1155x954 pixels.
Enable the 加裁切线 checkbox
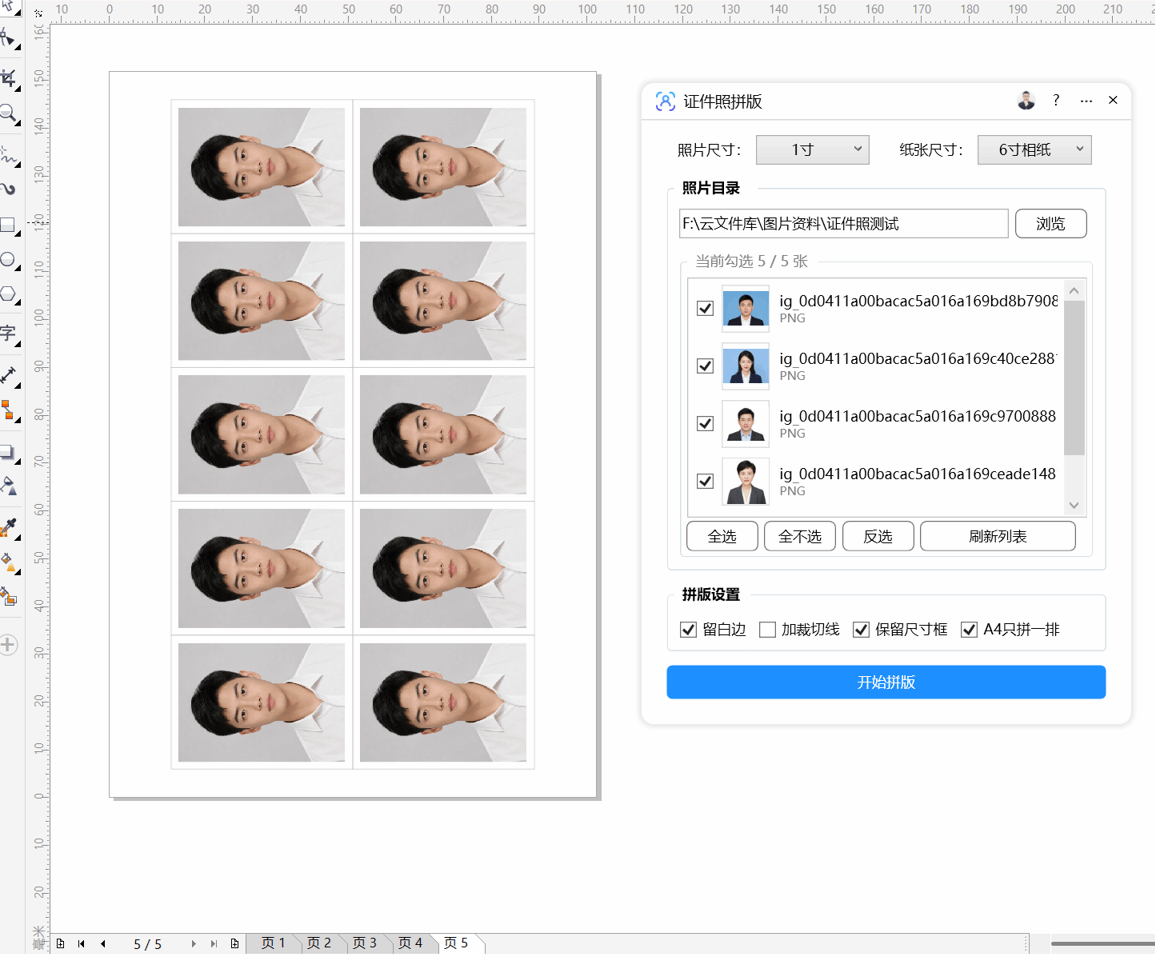point(768,629)
